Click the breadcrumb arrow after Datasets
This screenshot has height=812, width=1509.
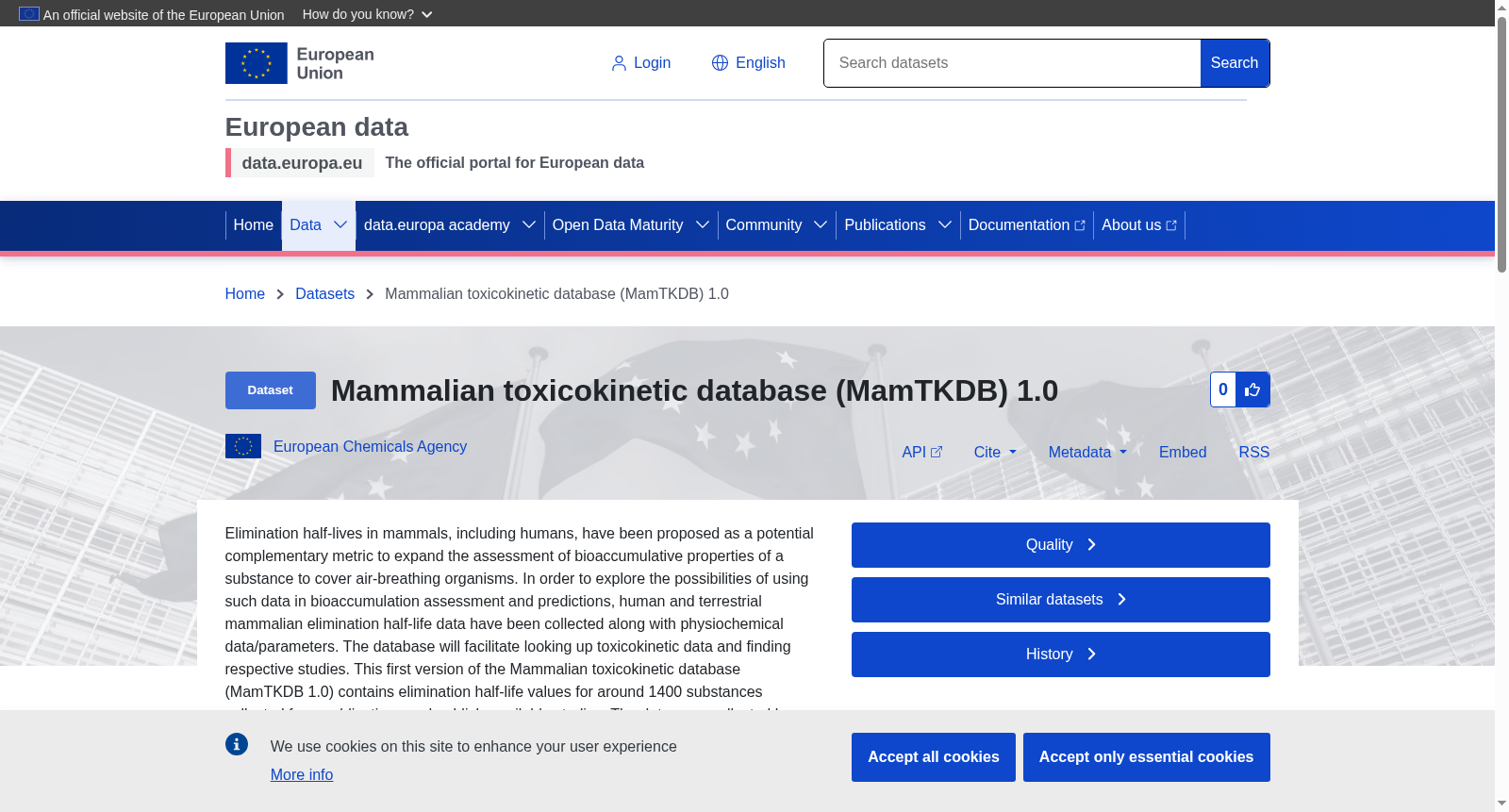click(370, 294)
